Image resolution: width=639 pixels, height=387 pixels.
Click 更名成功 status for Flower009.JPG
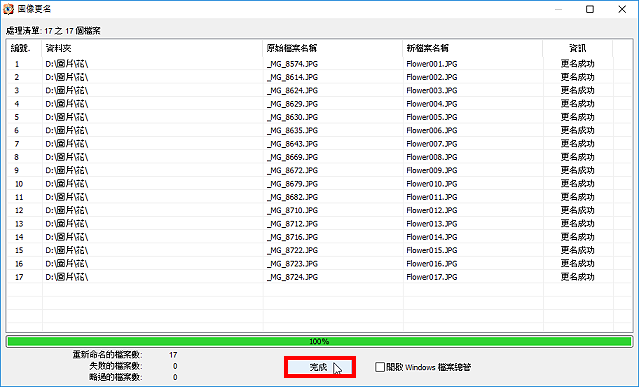[577, 170]
